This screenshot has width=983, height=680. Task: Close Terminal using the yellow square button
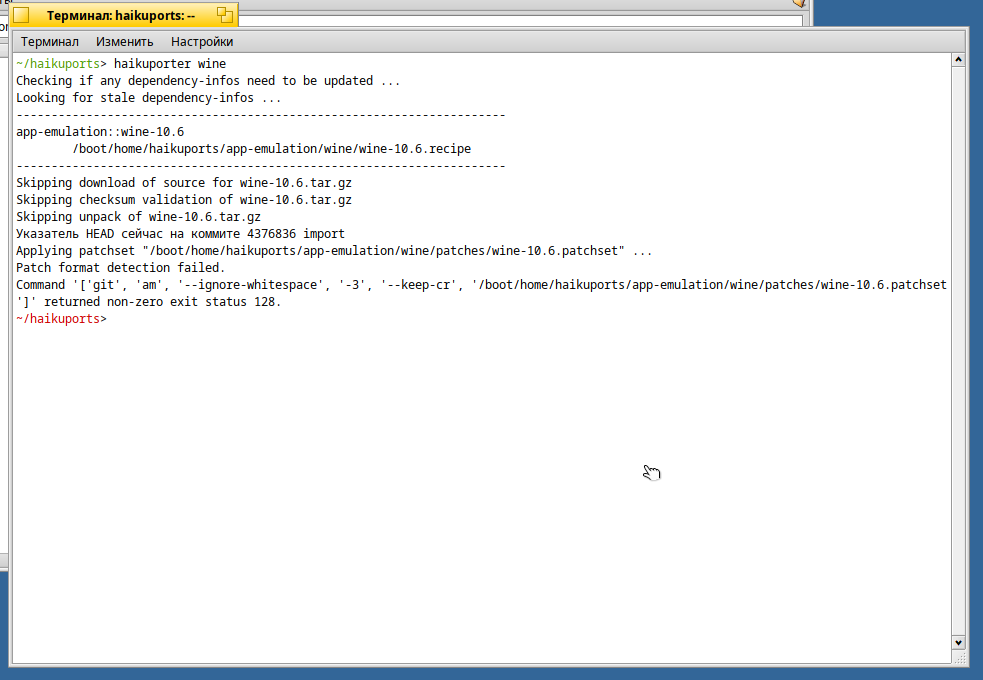point(21,15)
